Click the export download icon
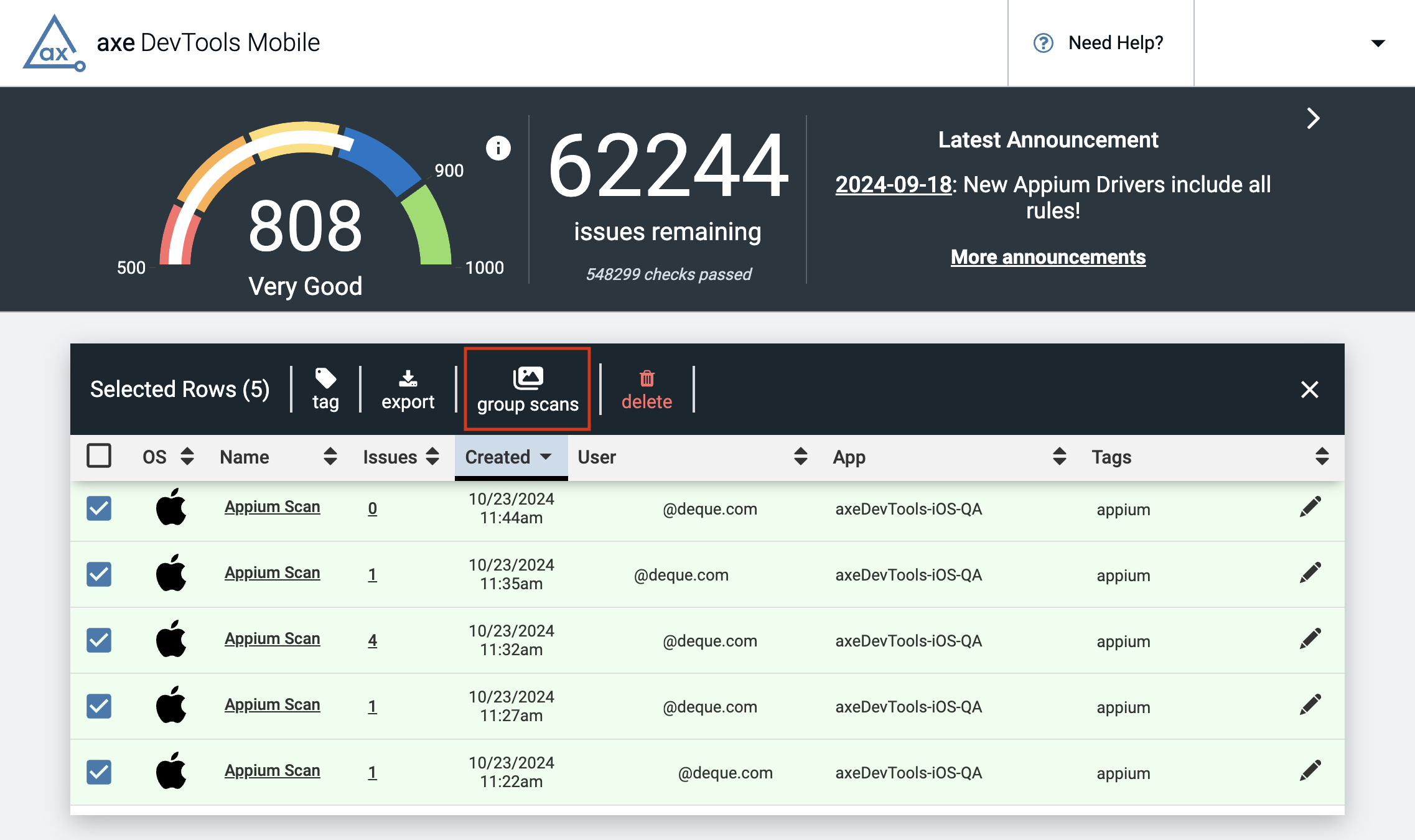Image resolution: width=1415 pixels, height=840 pixels. [x=408, y=378]
